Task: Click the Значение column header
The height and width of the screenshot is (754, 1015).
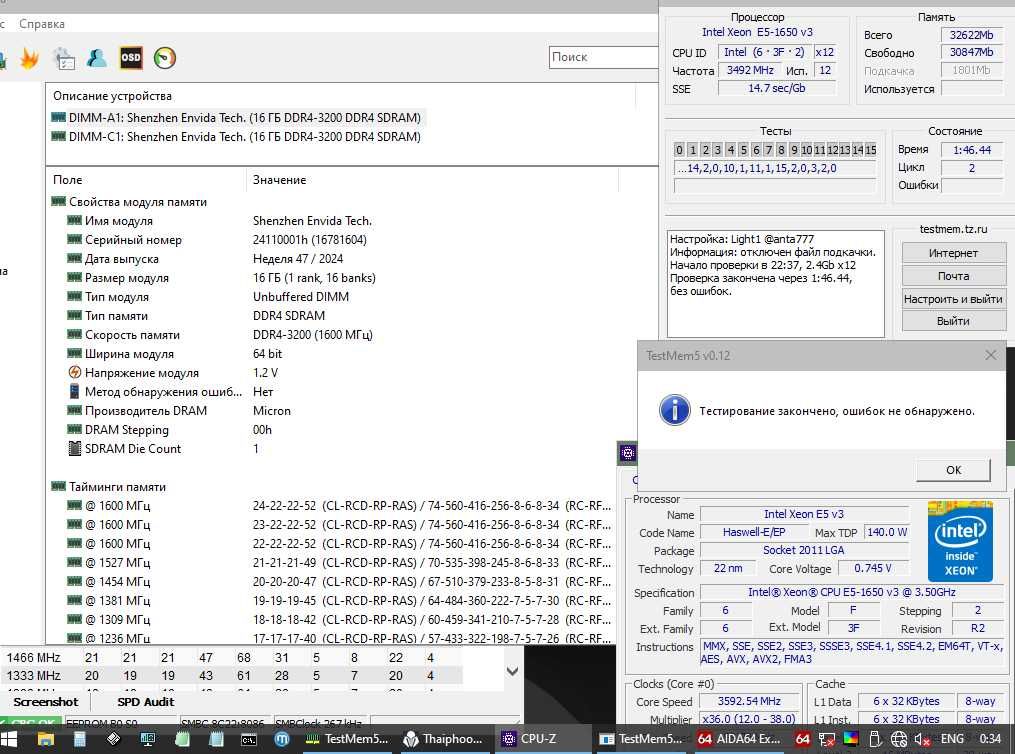Action: point(280,180)
